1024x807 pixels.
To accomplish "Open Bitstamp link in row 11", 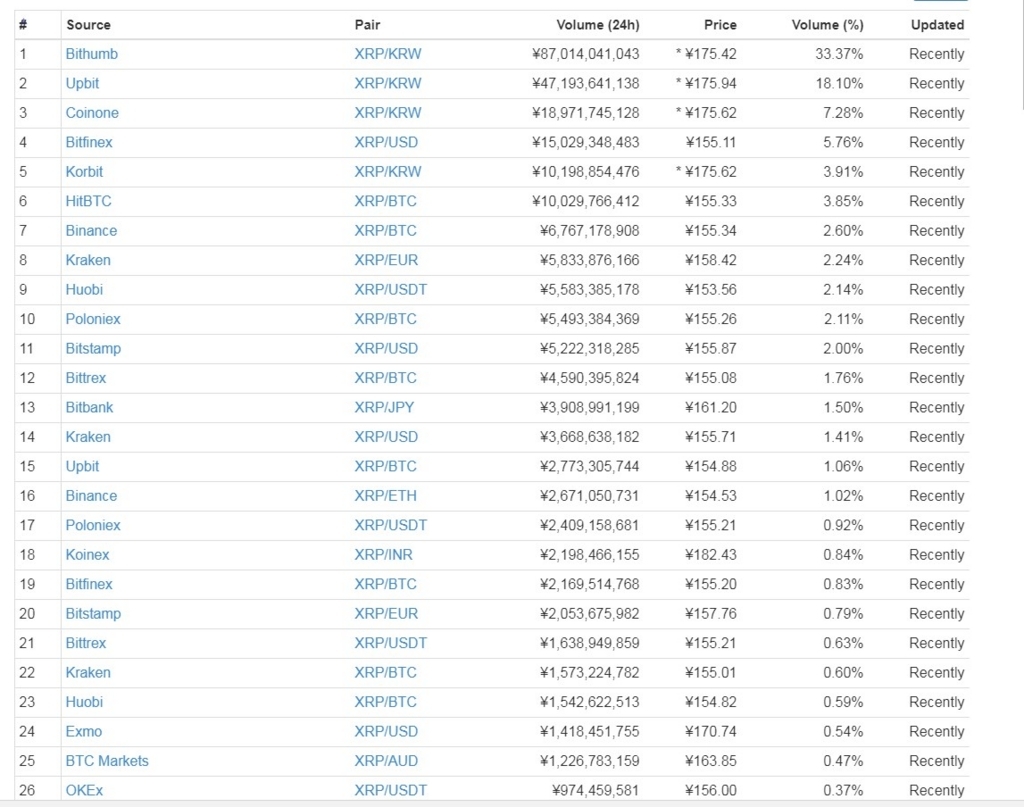I will (93, 349).
